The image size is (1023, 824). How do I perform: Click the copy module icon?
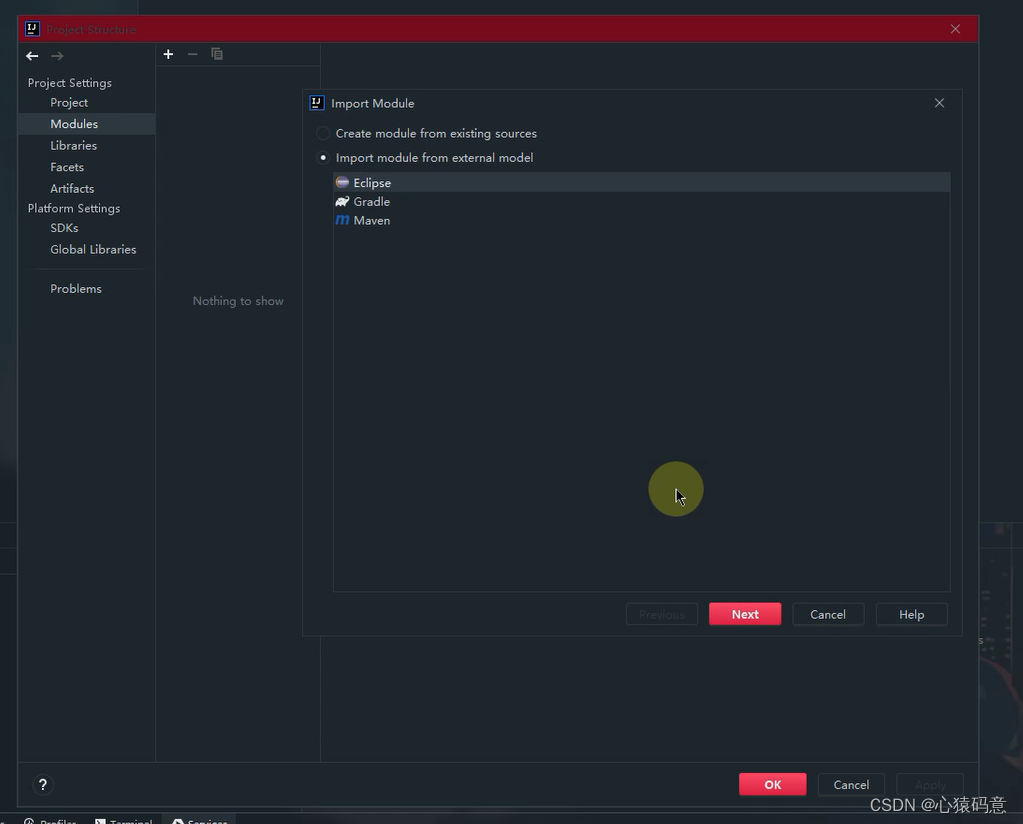tap(217, 54)
